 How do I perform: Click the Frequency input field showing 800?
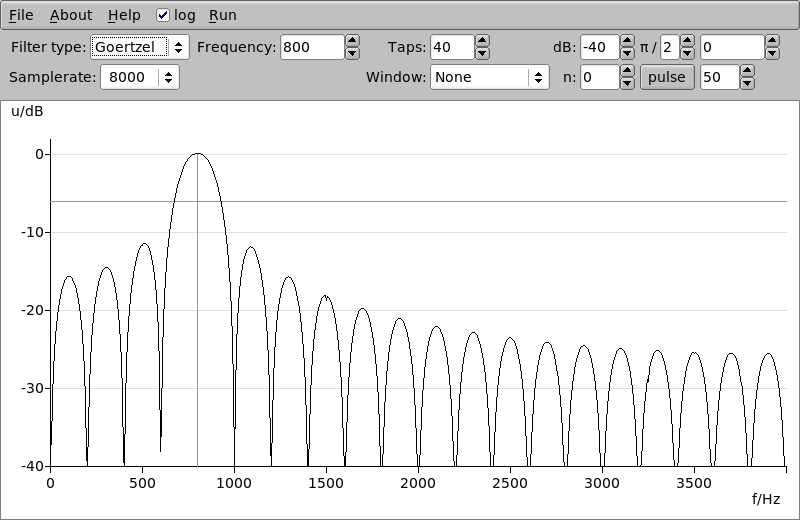(312, 47)
